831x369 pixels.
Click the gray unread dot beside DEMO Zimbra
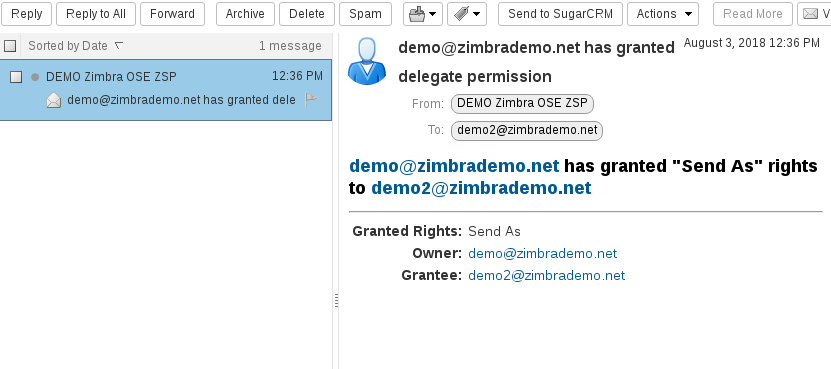35,77
